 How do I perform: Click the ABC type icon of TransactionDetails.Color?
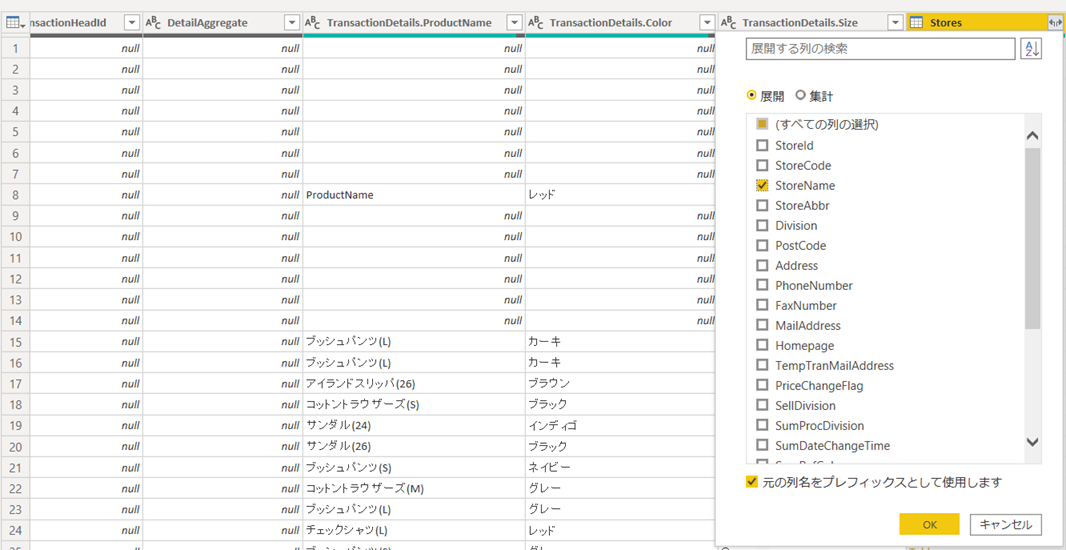(x=536, y=23)
